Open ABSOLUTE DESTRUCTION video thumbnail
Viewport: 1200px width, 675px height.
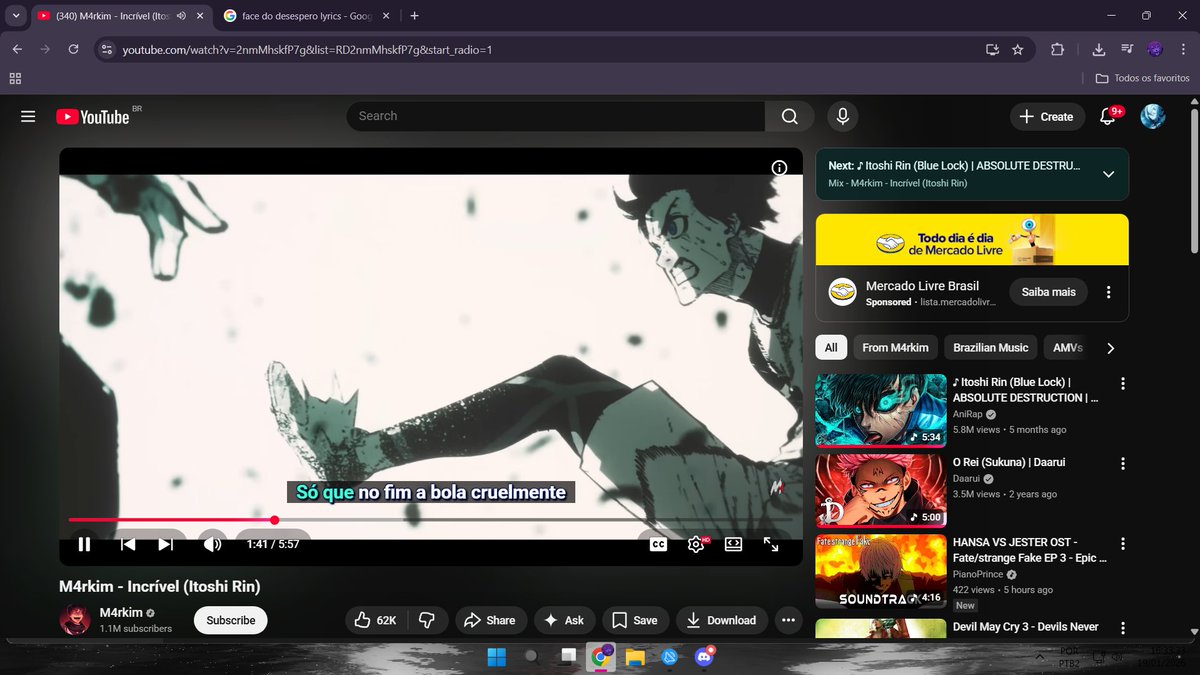(x=881, y=410)
